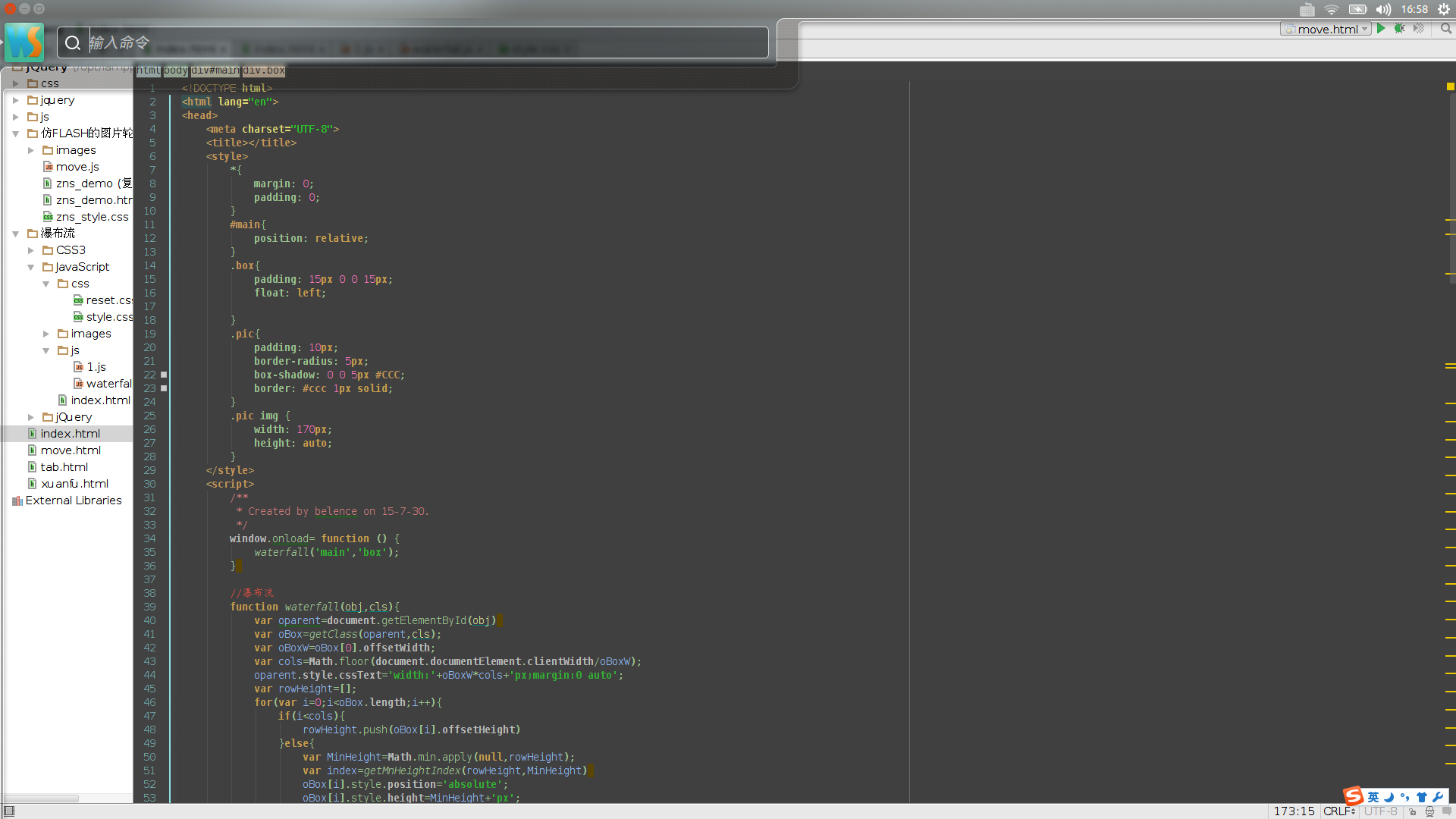Image resolution: width=1456 pixels, height=819 pixels.
Task: Expand the CSS3 folder
Action: point(31,250)
